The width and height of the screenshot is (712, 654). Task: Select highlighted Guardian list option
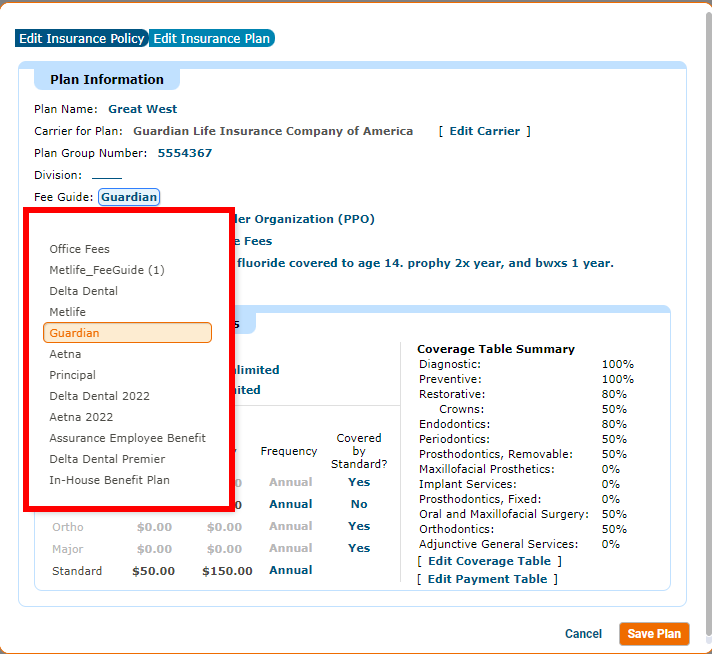tap(127, 333)
